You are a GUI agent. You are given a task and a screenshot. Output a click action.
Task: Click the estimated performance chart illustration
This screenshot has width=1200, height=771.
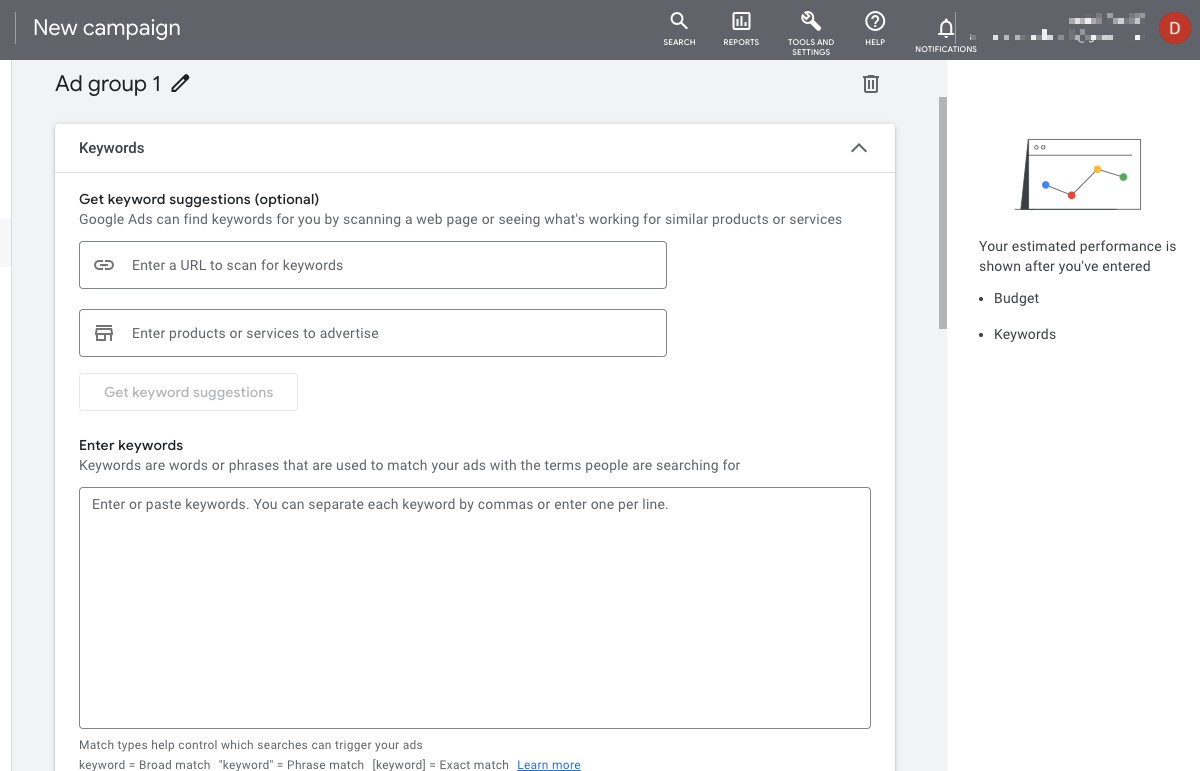1079,175
